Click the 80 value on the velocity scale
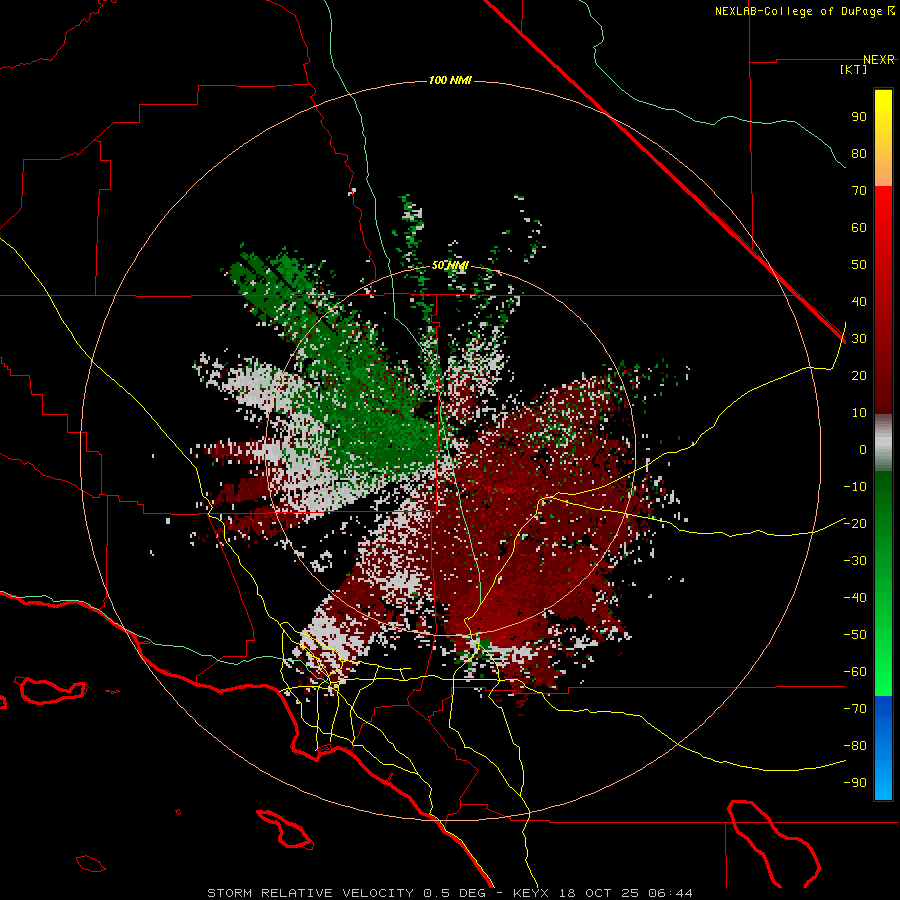 859,153
